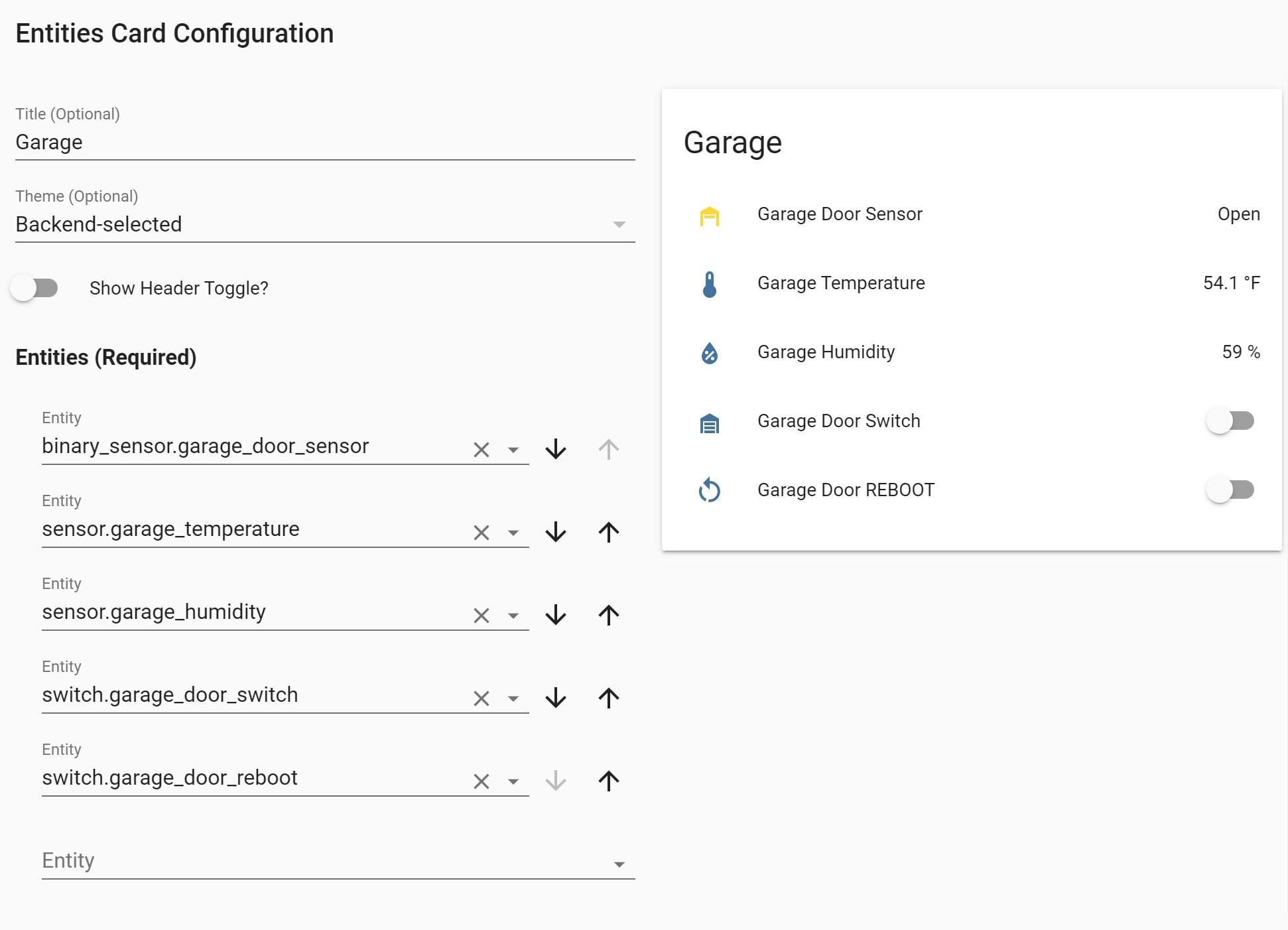This screenshot has height=930, width=1288.
Task: Toggle the Garage Door Switch on
Action: pyautogui.click(x=1230, y=421)
